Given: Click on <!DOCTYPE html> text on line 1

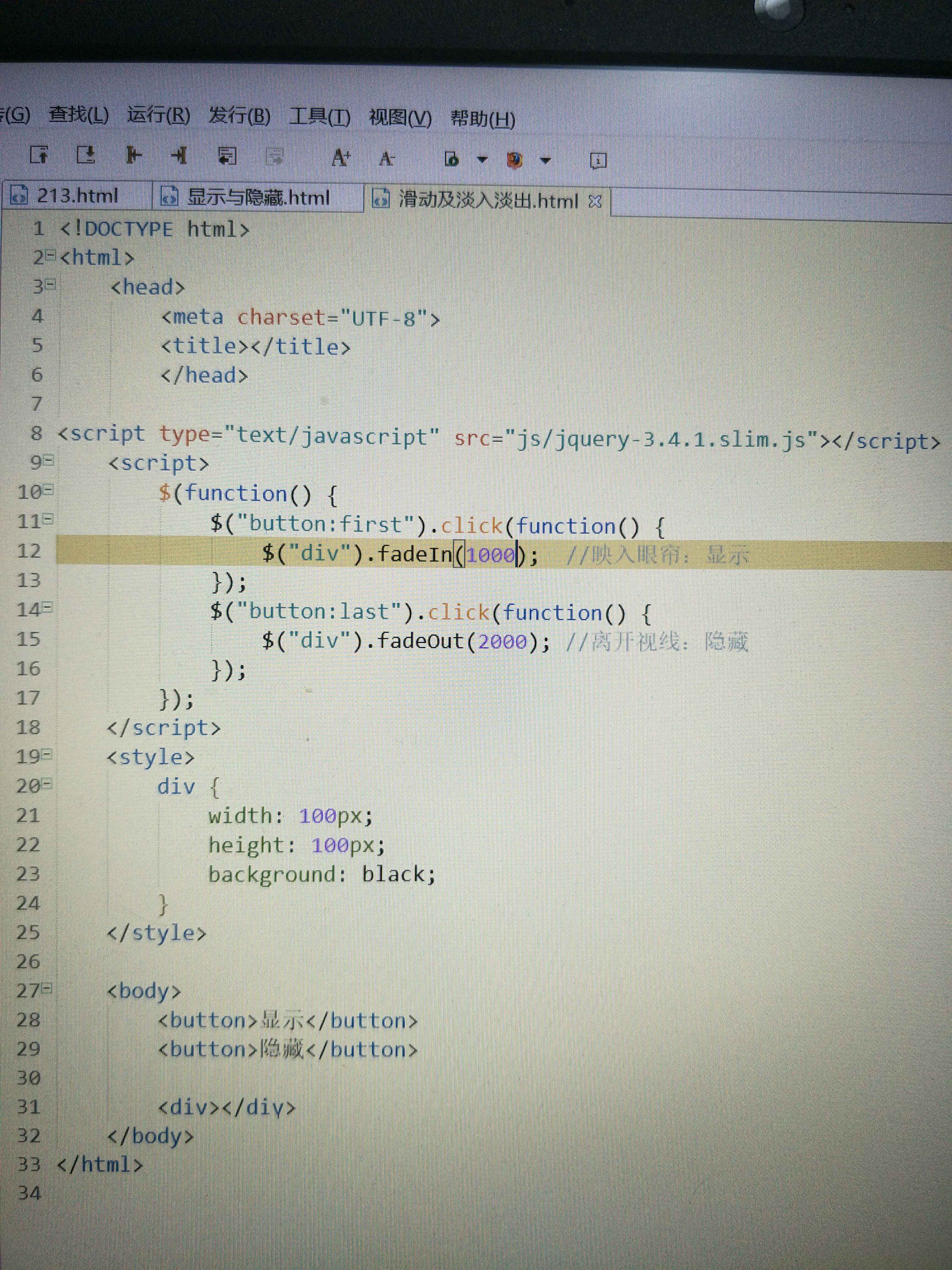Looking at the screenshot, I should [x=154, y=229].
